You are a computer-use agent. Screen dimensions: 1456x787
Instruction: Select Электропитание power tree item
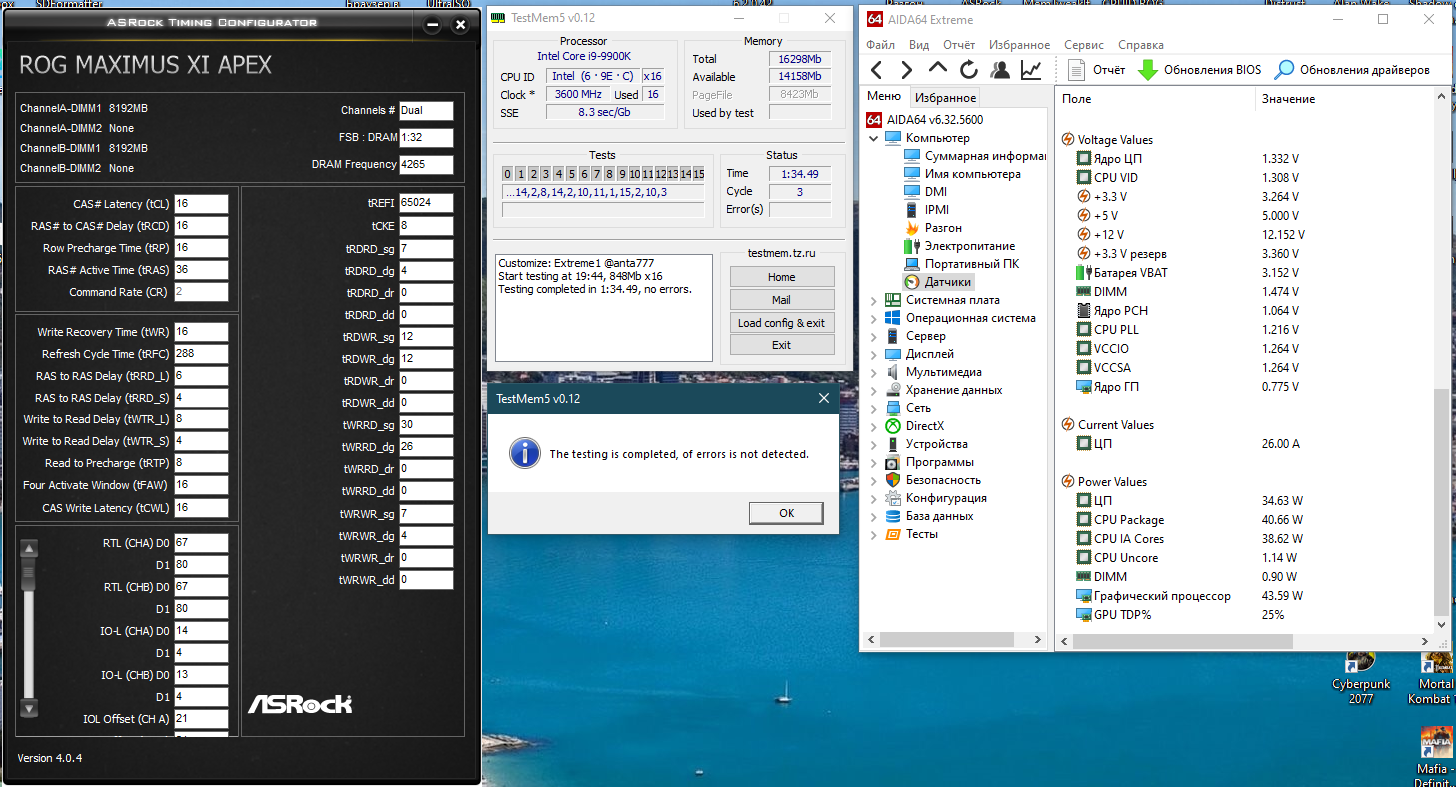959,246
